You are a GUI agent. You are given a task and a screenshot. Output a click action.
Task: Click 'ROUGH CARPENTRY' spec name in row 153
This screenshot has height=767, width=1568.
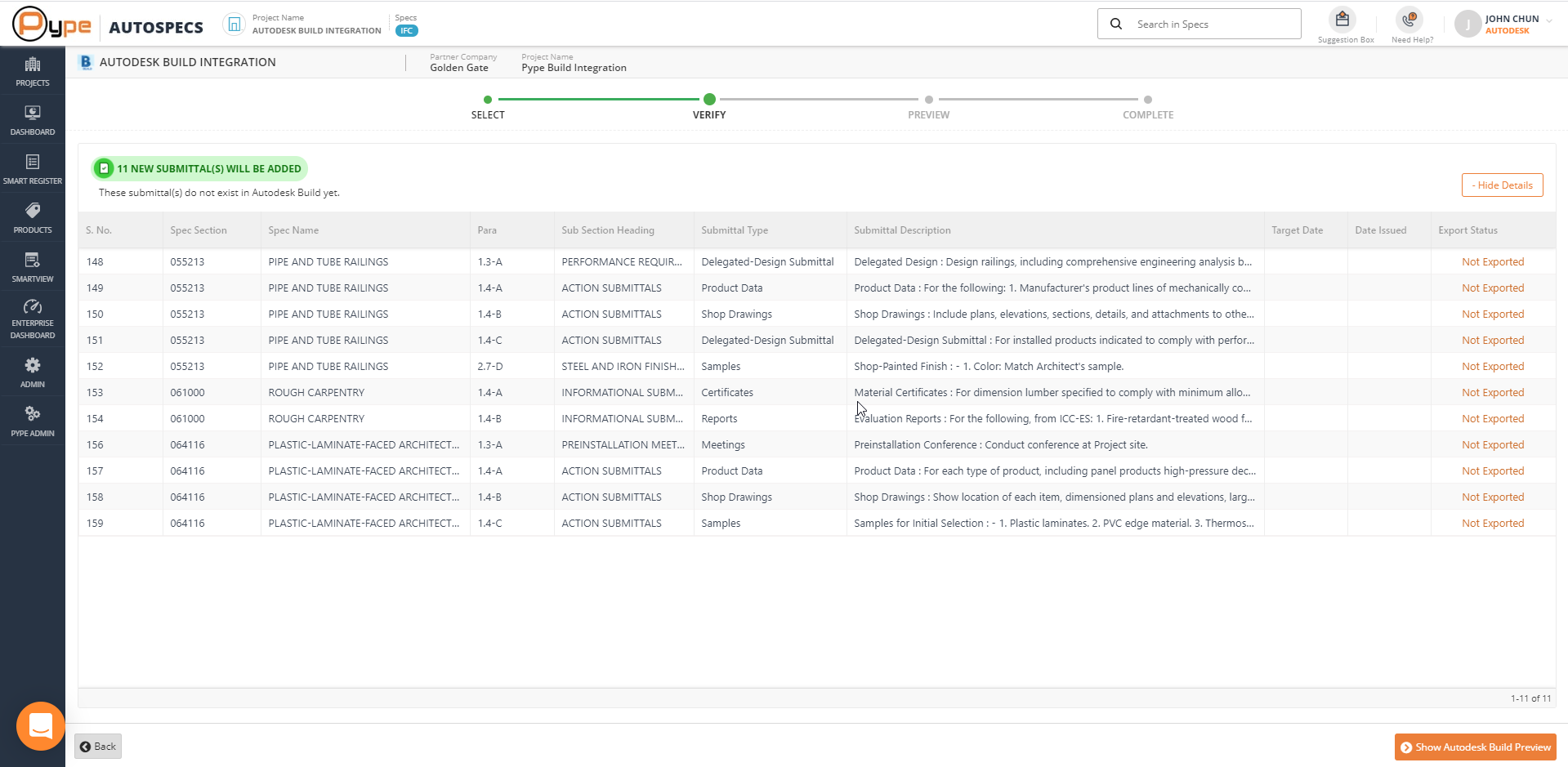[x=316, y=393]
